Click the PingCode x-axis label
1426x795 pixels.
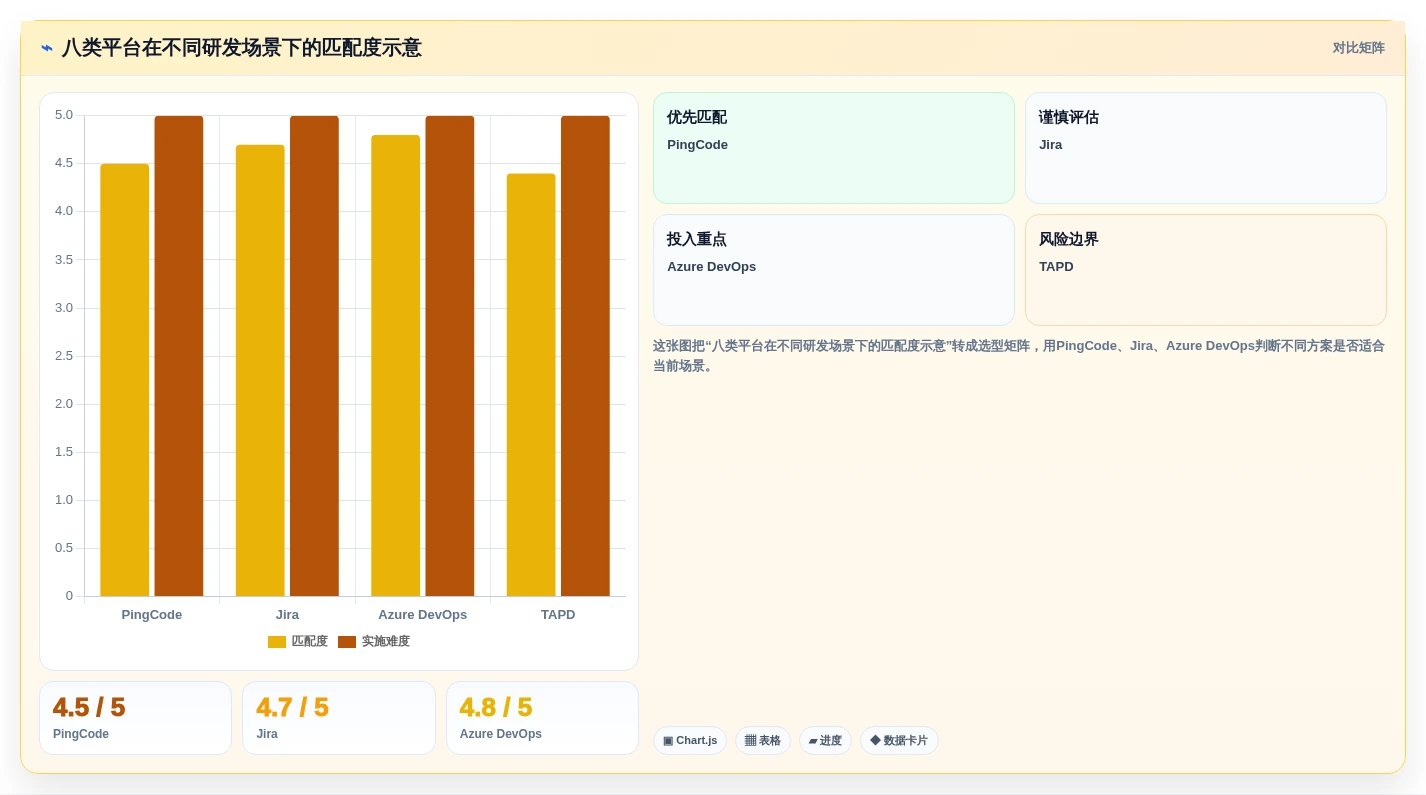click(152, 615)
